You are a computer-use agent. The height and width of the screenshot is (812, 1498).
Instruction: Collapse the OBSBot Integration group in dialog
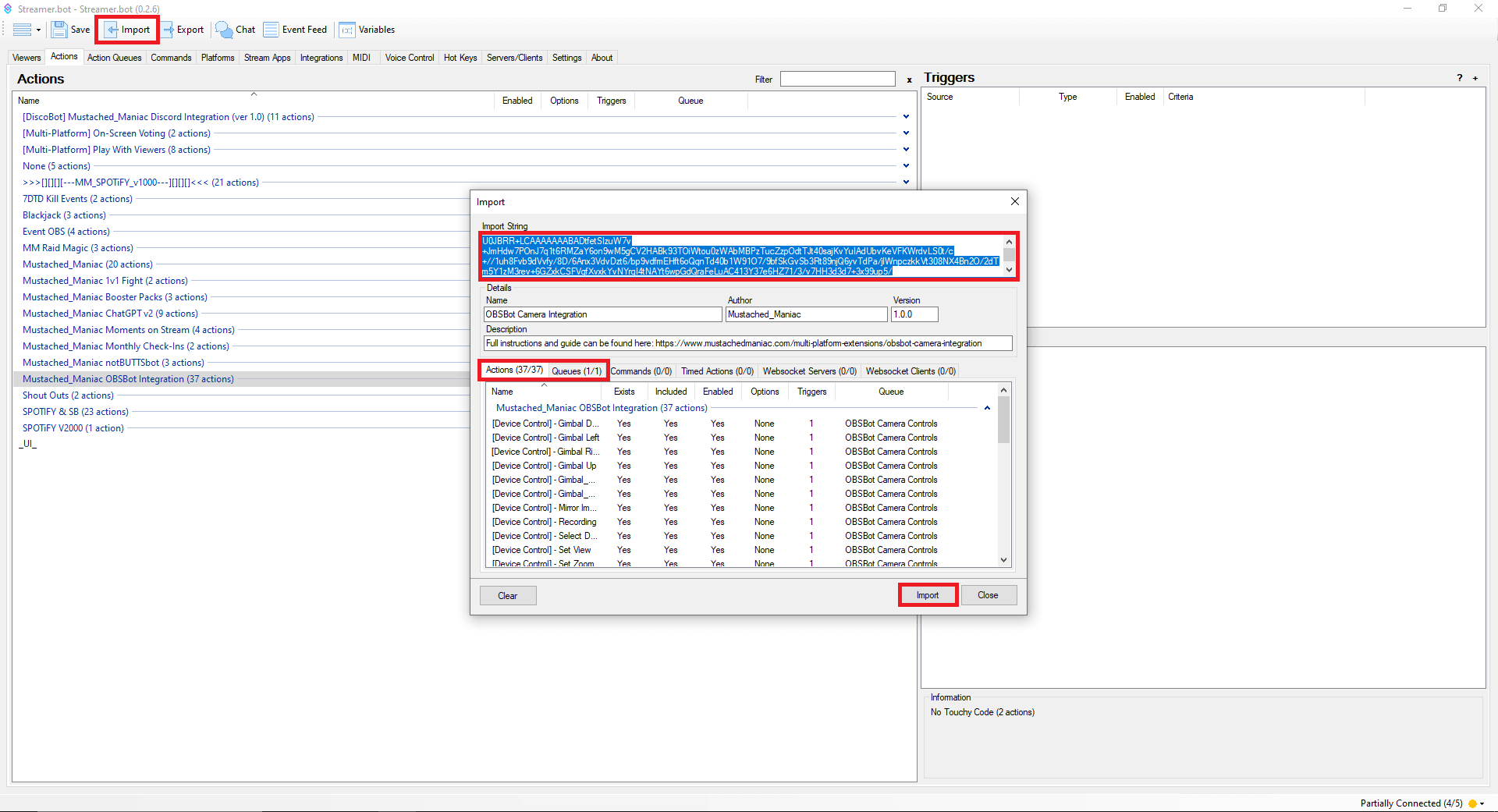click(987, 408)
